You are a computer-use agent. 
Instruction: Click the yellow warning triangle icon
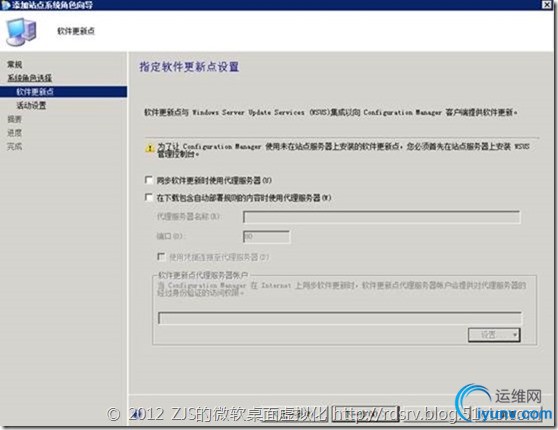149,148
